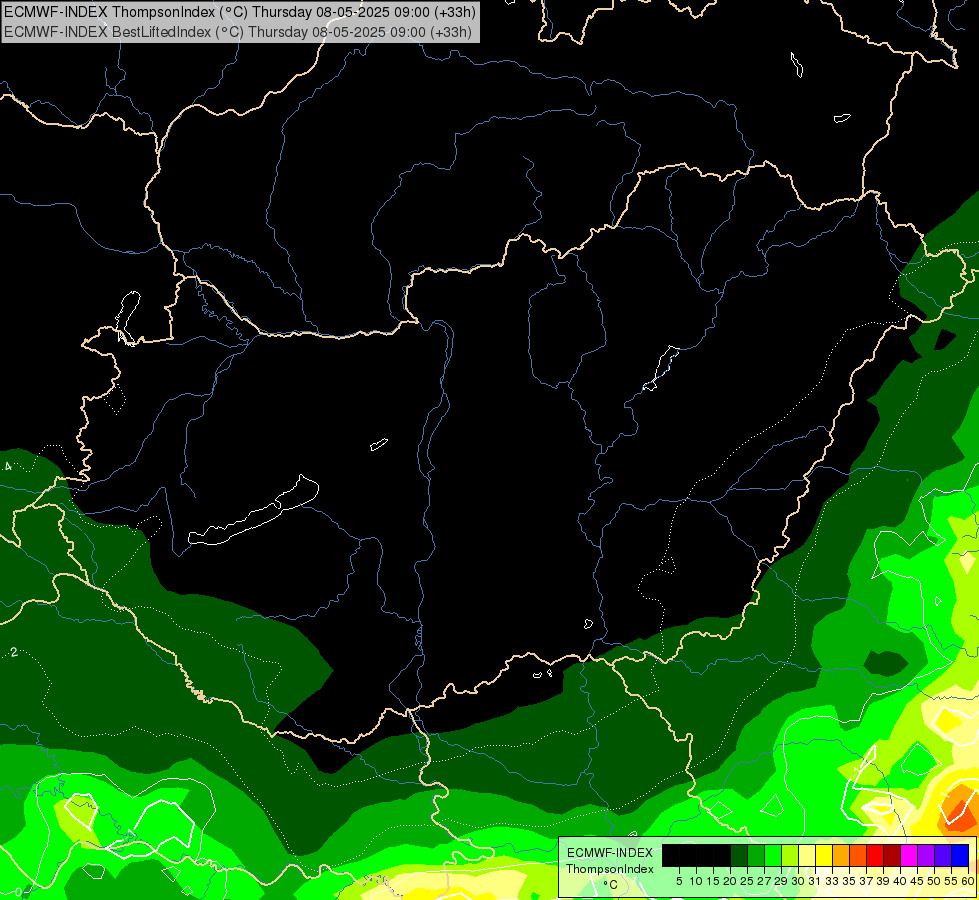Click the contour label 4 at left edge
Image resolution: width=979 pixels, height=900 pixels.
(x=8, y=467)
